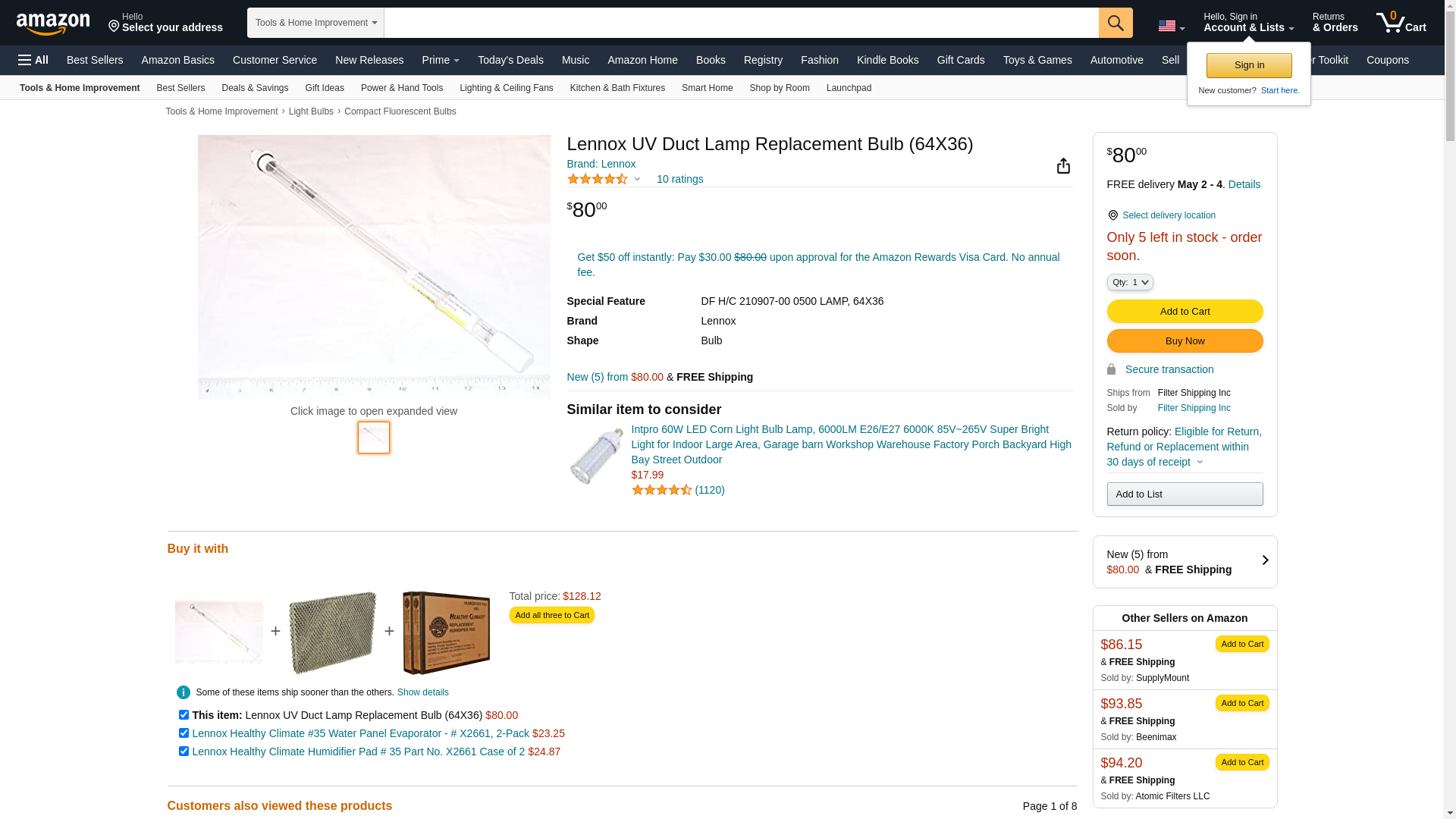
Task: Select the Lighting & Ceiling Fans subnav item
Action: pyautogui.click(x=506, y=88)
